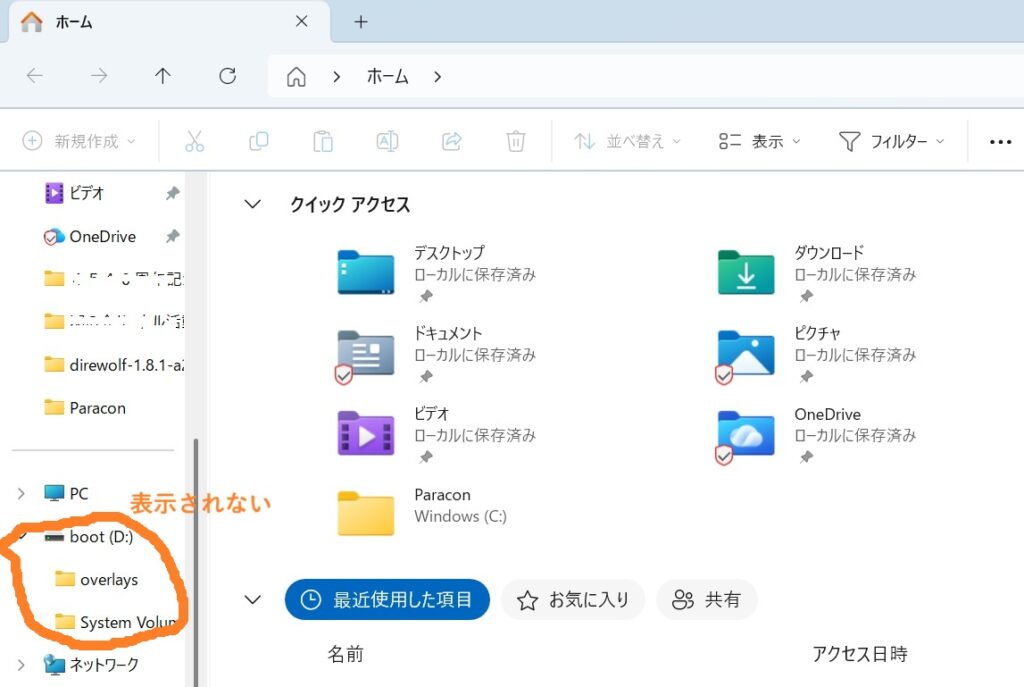
Task: Go up one folder level
Action: [x=163, y=76]
